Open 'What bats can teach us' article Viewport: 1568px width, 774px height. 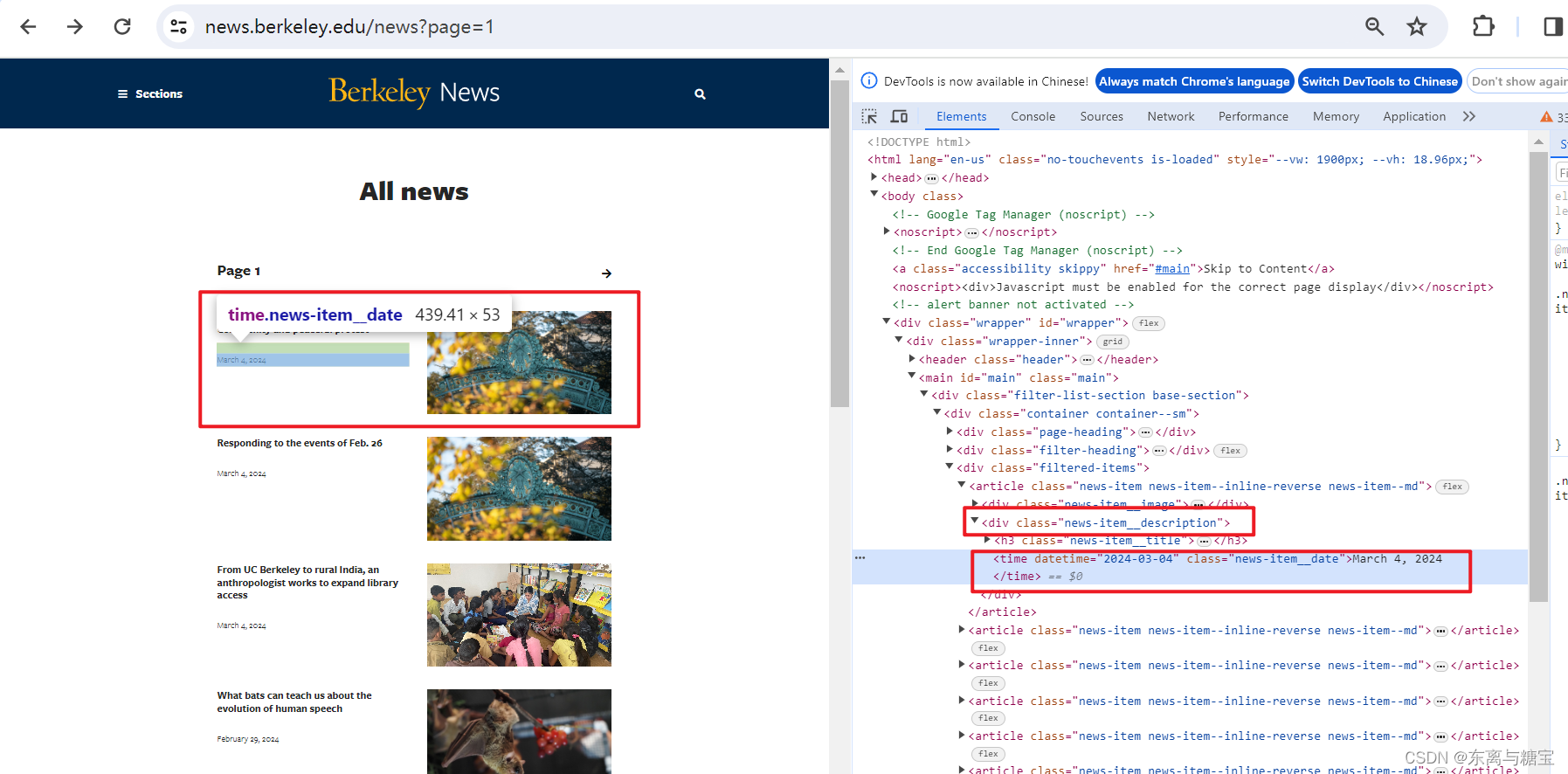294,702
